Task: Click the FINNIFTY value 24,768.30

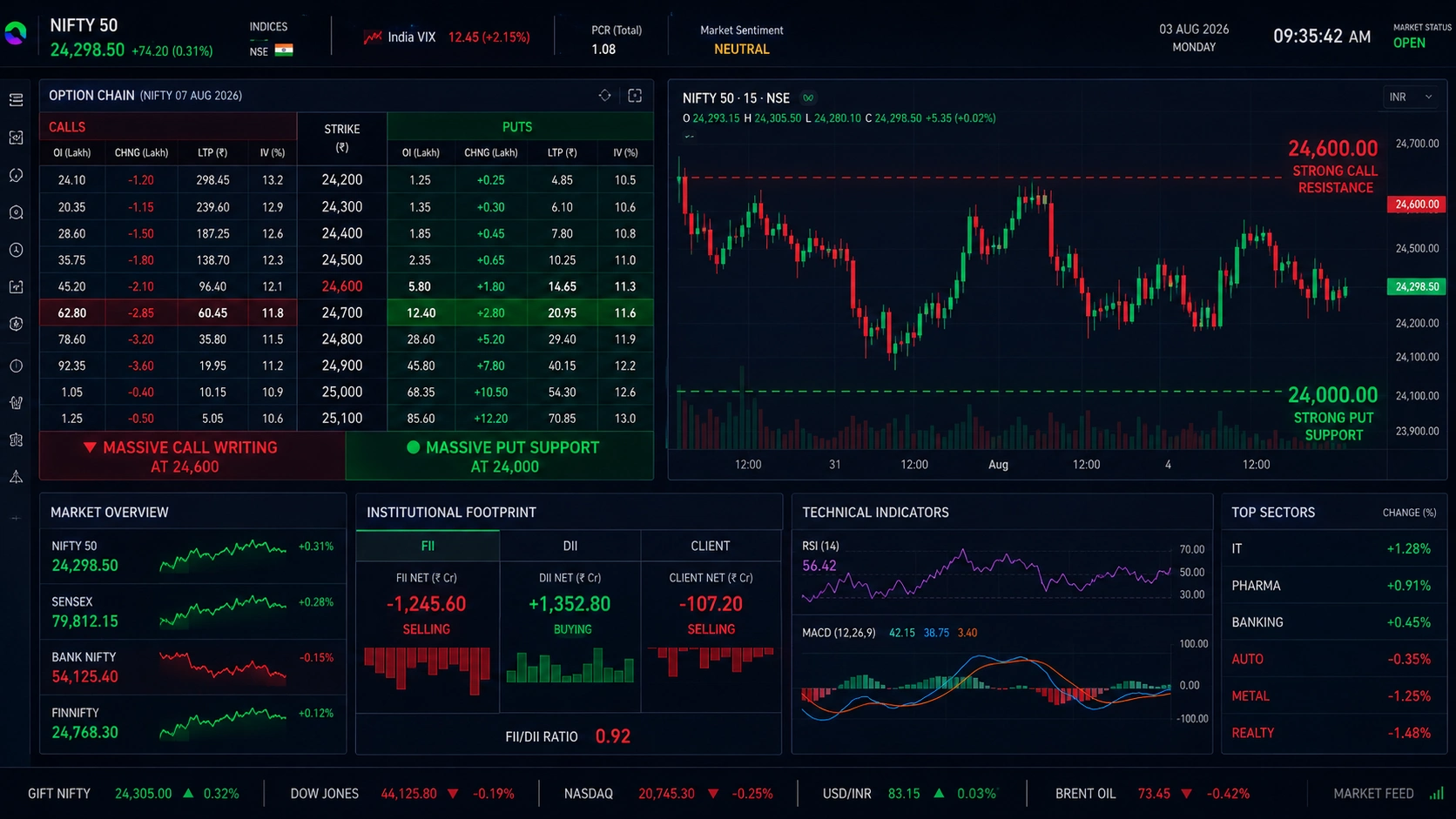Action: (84, 733)
